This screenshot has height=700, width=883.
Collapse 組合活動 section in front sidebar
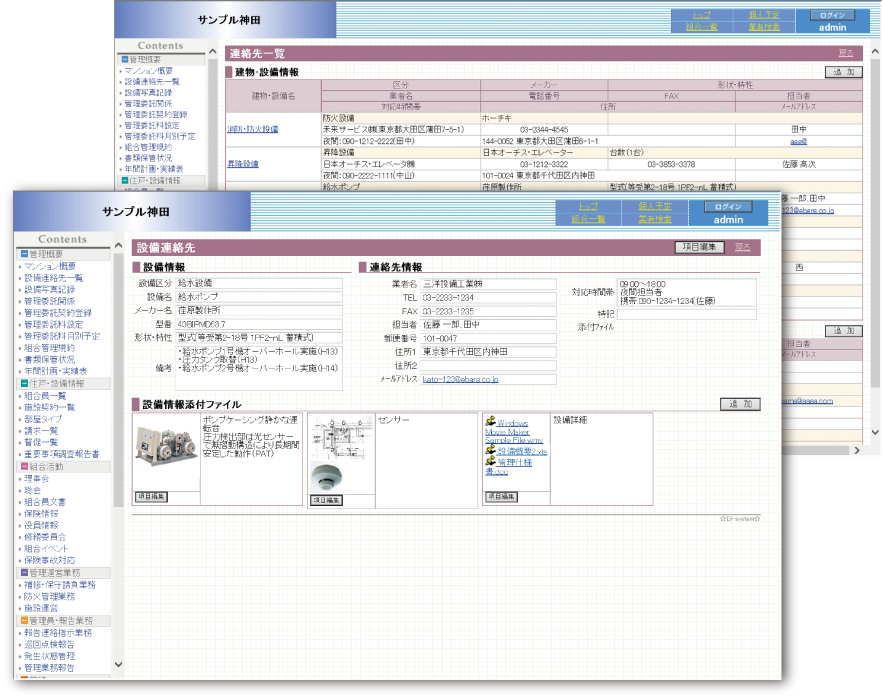(25, 466)
